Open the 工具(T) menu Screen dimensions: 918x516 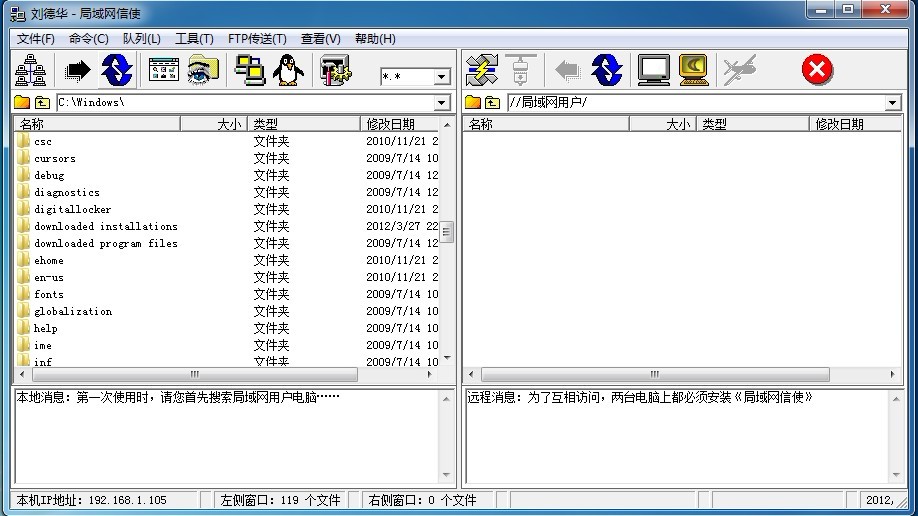[194, 39]
